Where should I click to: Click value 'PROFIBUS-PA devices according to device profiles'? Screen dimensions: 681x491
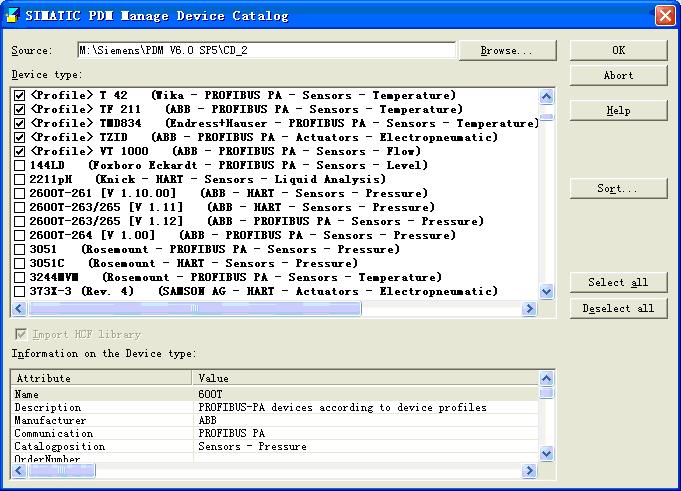tap(342, 408)
